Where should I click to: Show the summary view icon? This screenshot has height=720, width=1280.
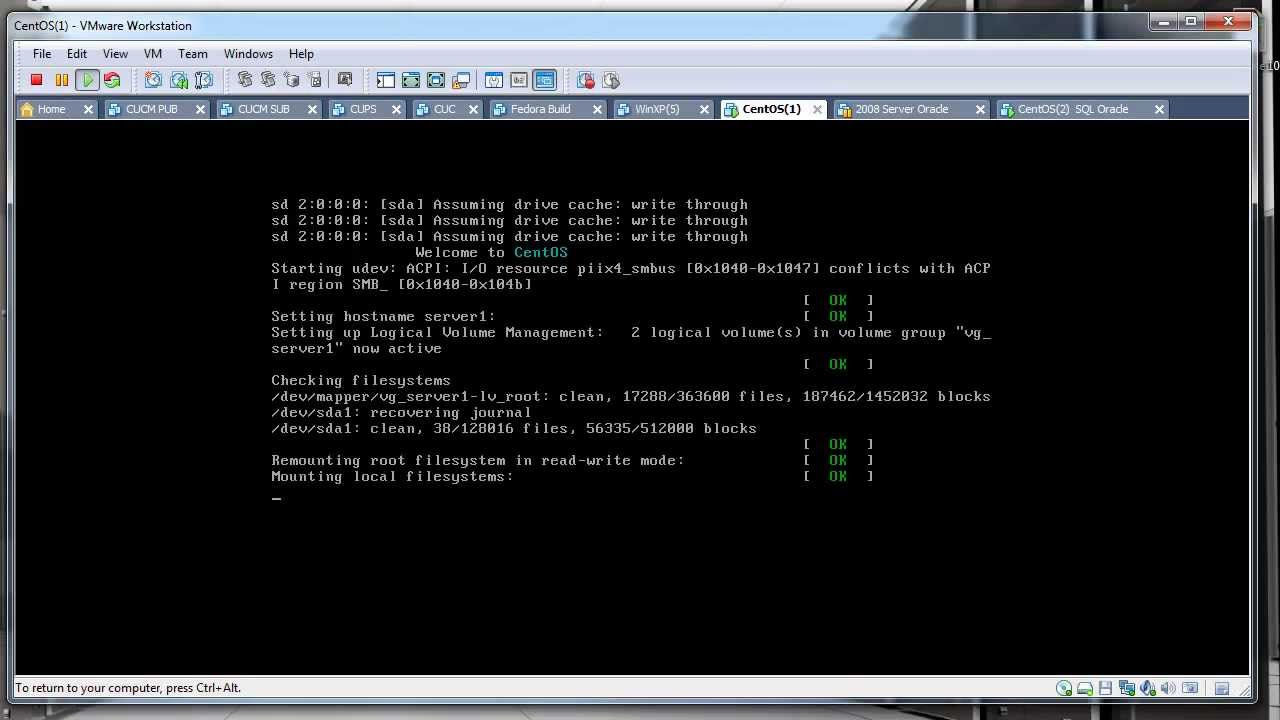point(494,80)
